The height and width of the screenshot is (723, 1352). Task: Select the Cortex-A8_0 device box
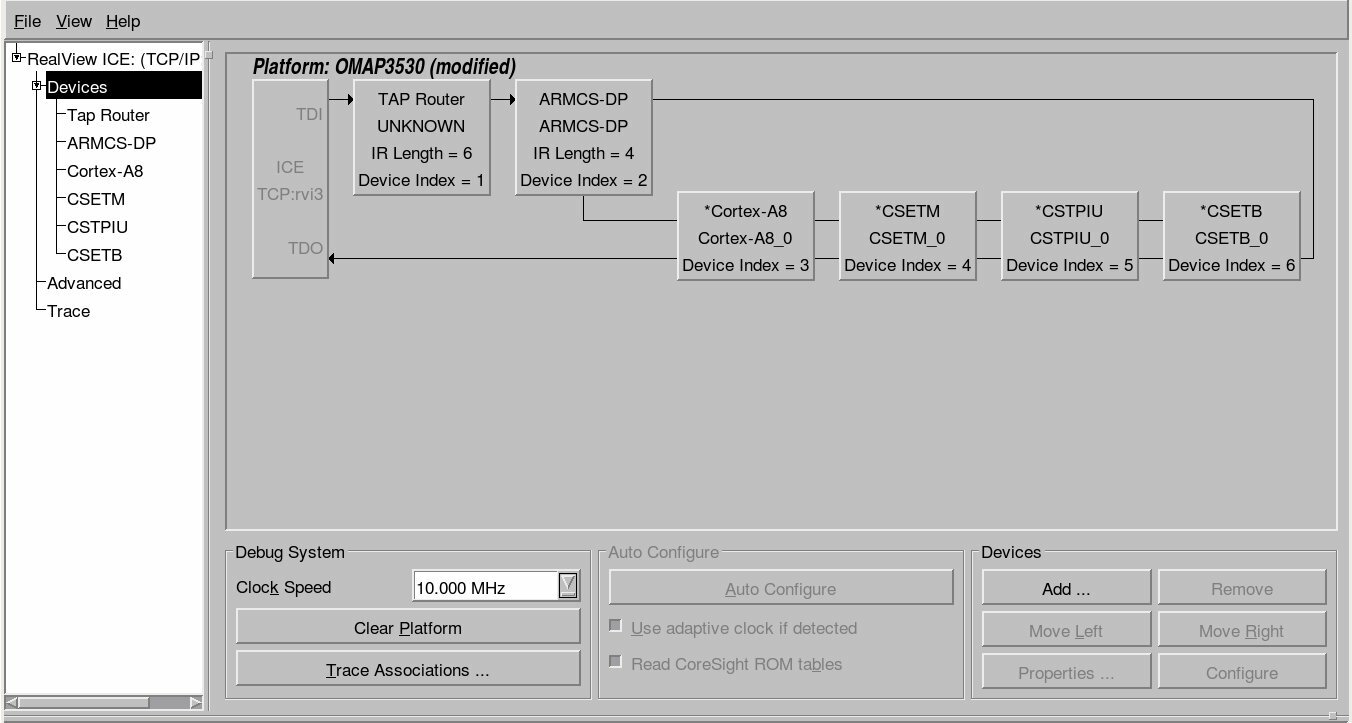tap(745, 237)
